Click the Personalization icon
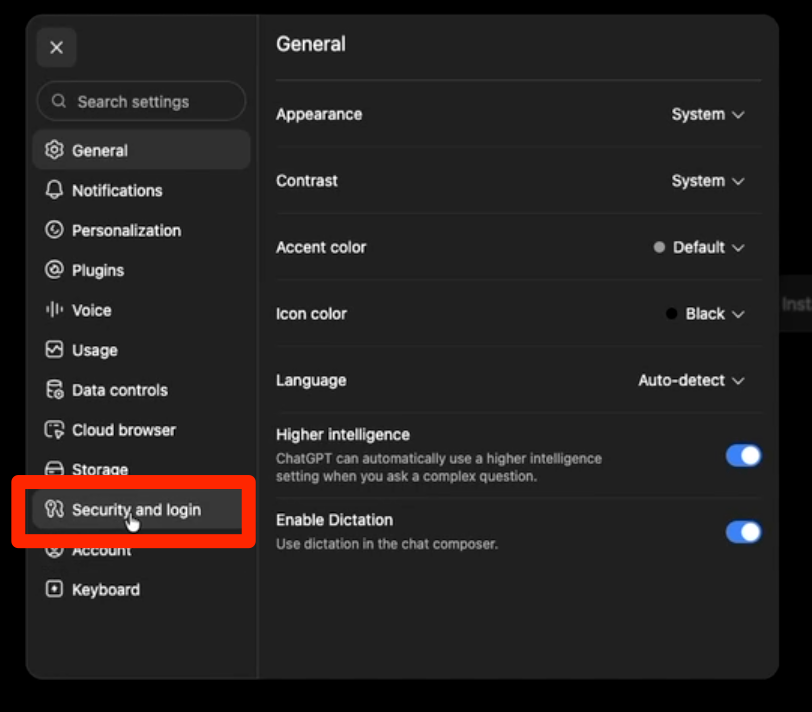 [x=54, y=230]
